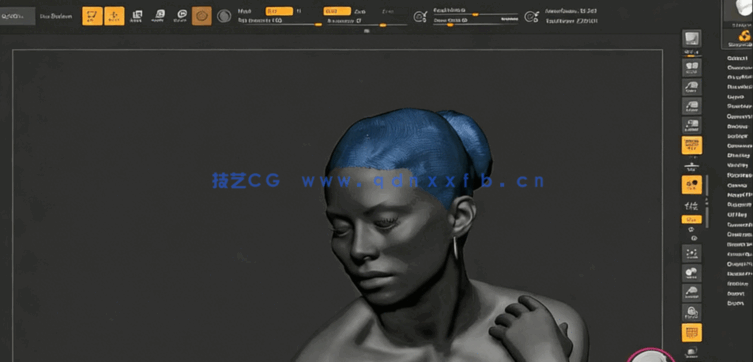Image resolution: width=753 pixels, height=362 pixels.
Task: Switch to the Move transform icon
Action: coord(137,16)
